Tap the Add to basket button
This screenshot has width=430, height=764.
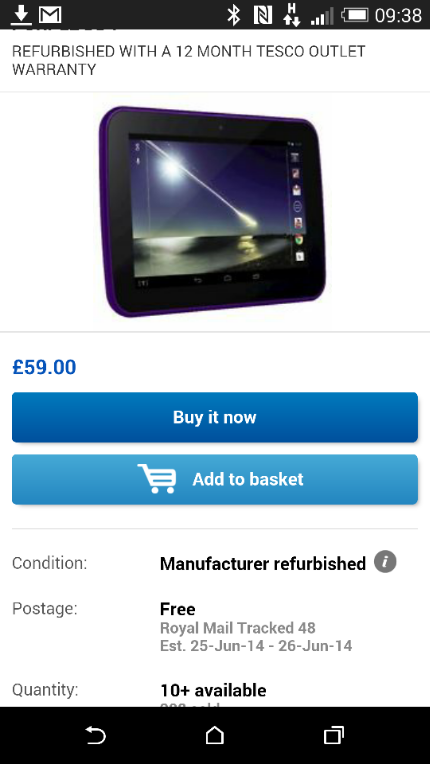(215, 479)
